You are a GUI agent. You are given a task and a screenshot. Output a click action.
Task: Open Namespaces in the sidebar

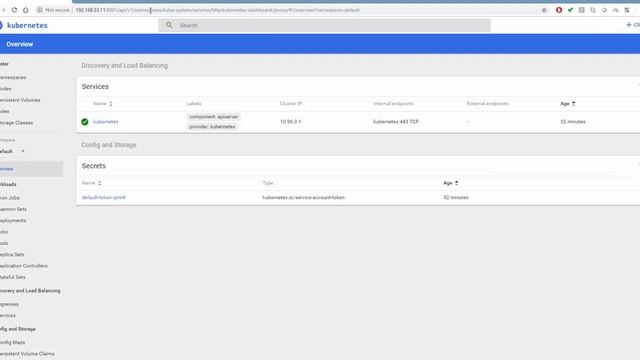coord(13,77)
